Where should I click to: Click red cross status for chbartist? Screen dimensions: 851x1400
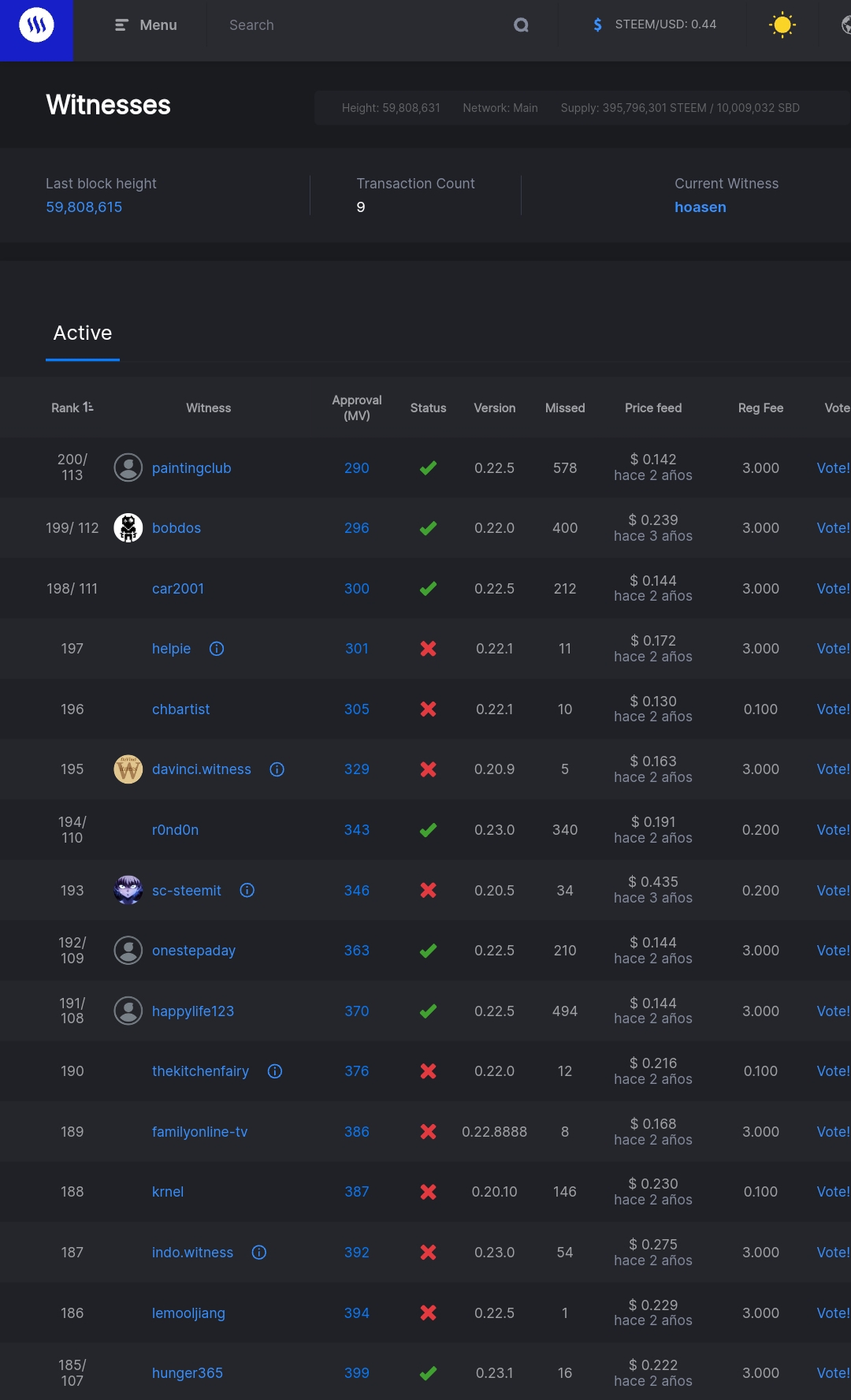pos(428,709)
